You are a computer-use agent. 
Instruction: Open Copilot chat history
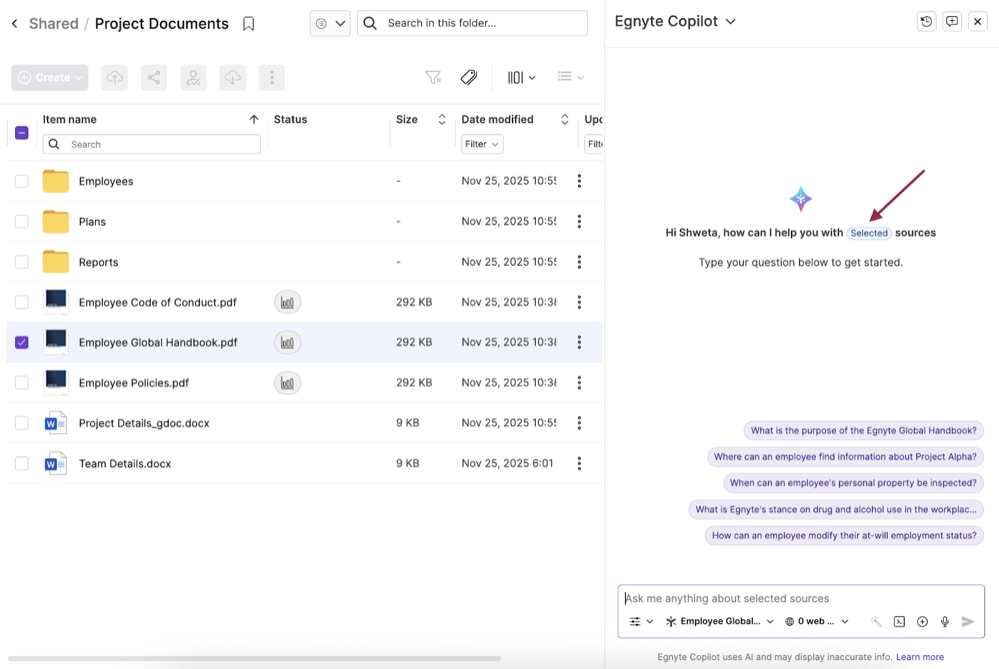(926, 22)
